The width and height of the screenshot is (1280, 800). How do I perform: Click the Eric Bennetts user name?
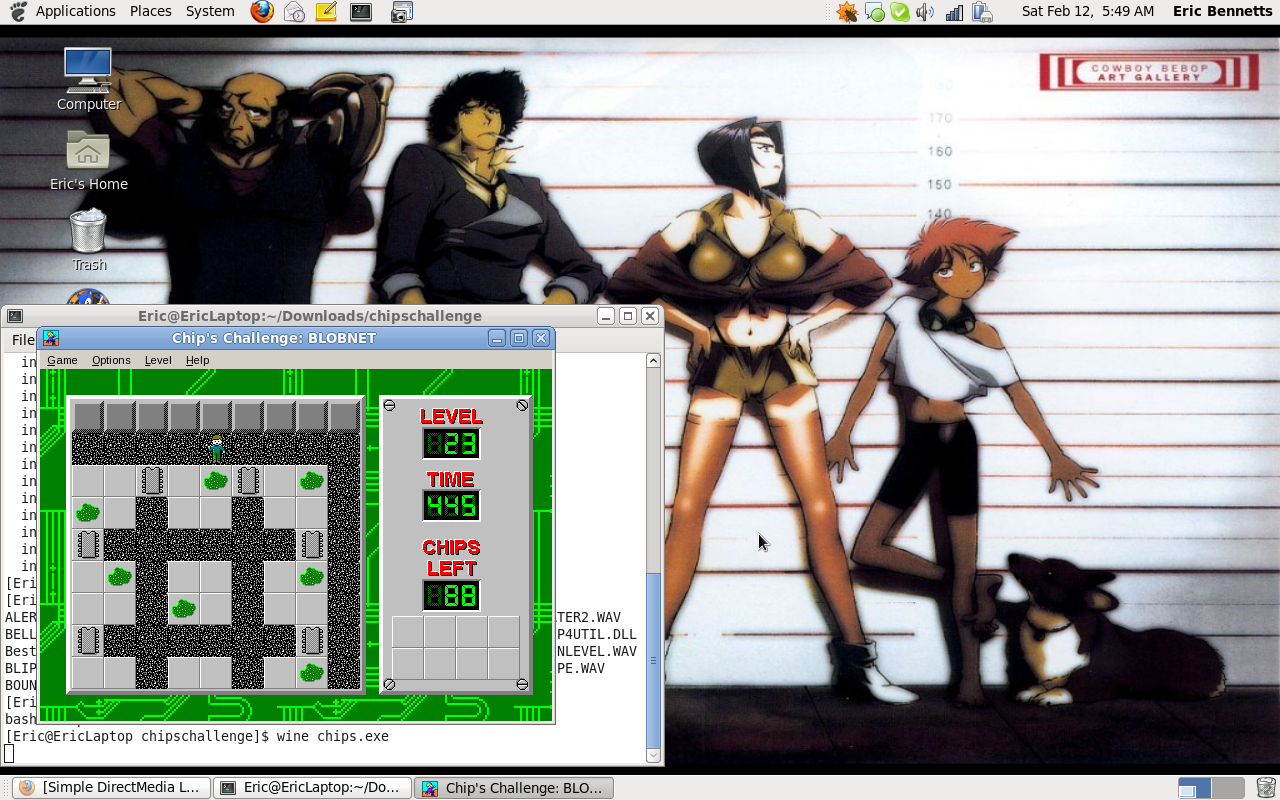(1222, 11)
